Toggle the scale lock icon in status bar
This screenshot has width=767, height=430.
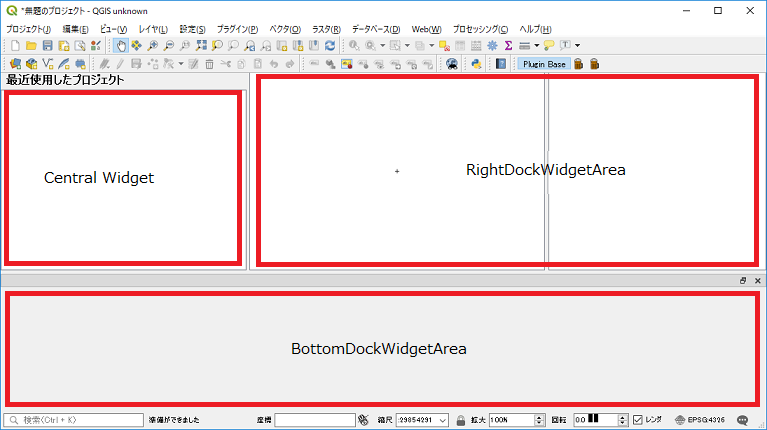tap(460, 420)
